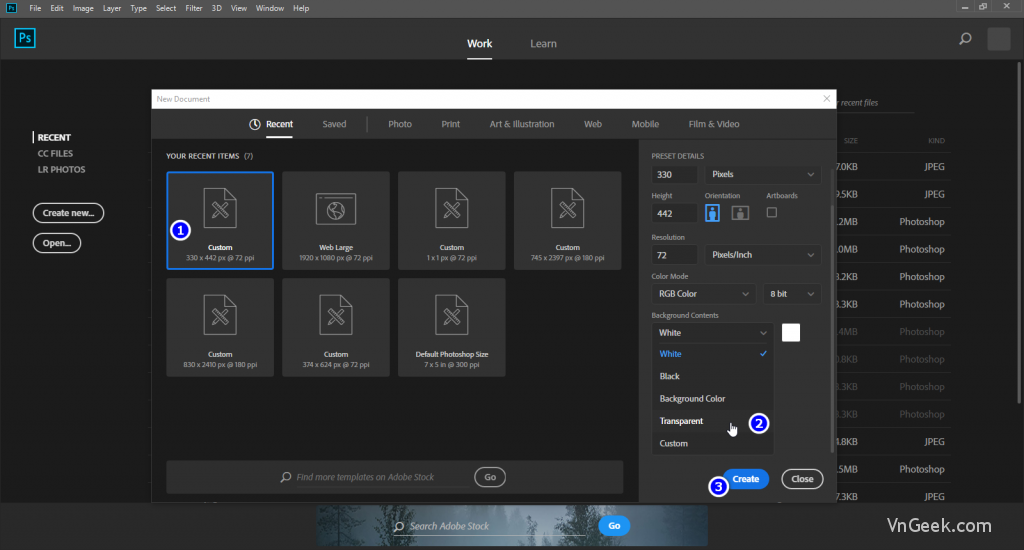Click the Height field showing 442

(674, 213)
